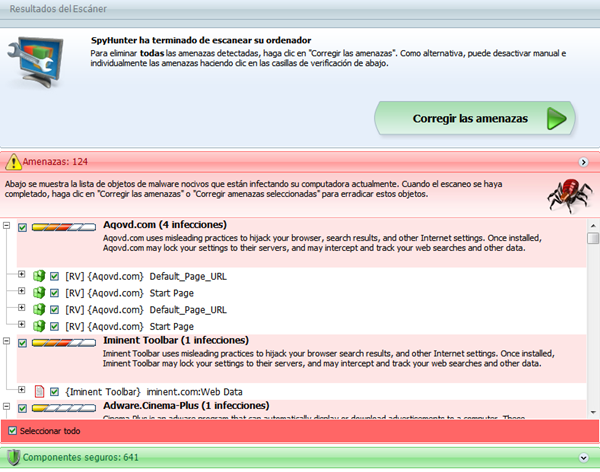Click the green registry icon of second Default_Page_URL row
600x472 pixels.
[x=39, y=309]
